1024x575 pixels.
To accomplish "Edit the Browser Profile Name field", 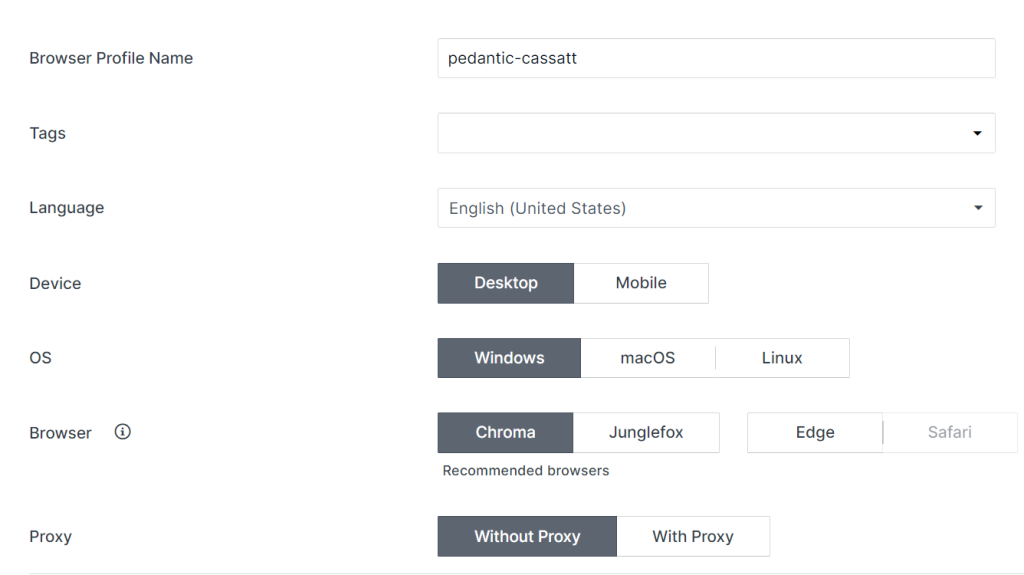I will pos(716,58).
